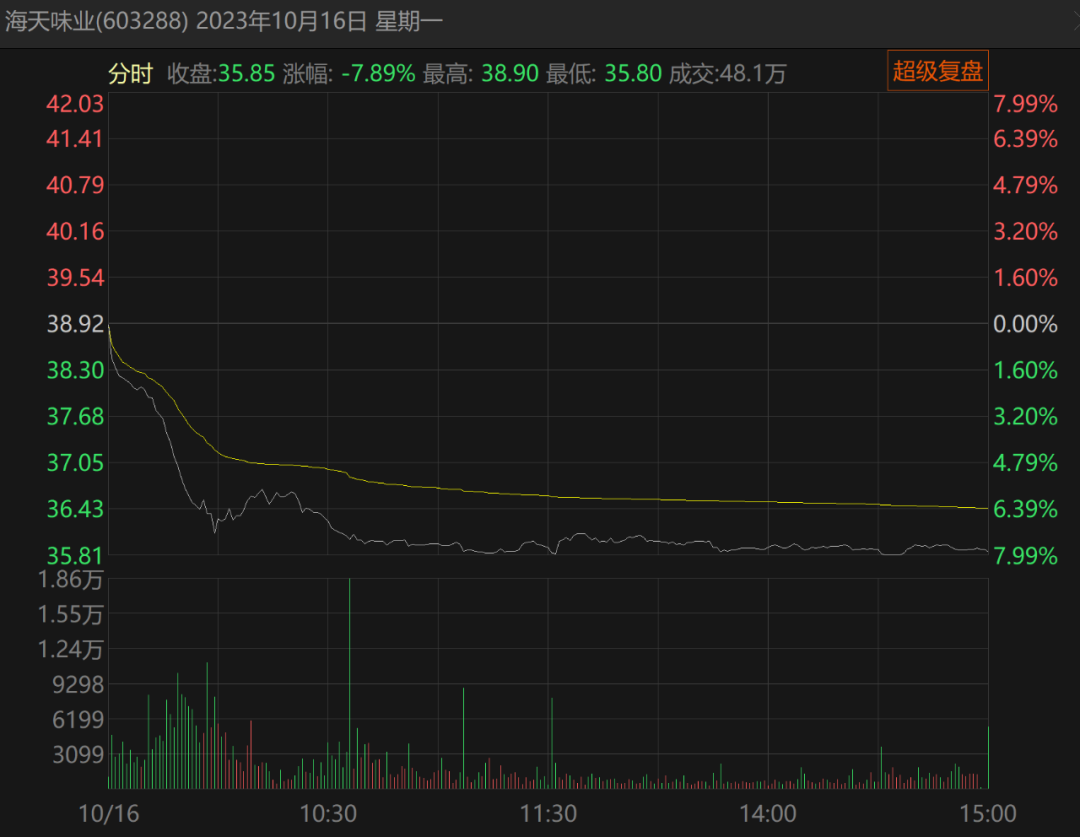Click the title 海天味业(603288)
The height and width of the screenshot is (837, 1080).
96,22
